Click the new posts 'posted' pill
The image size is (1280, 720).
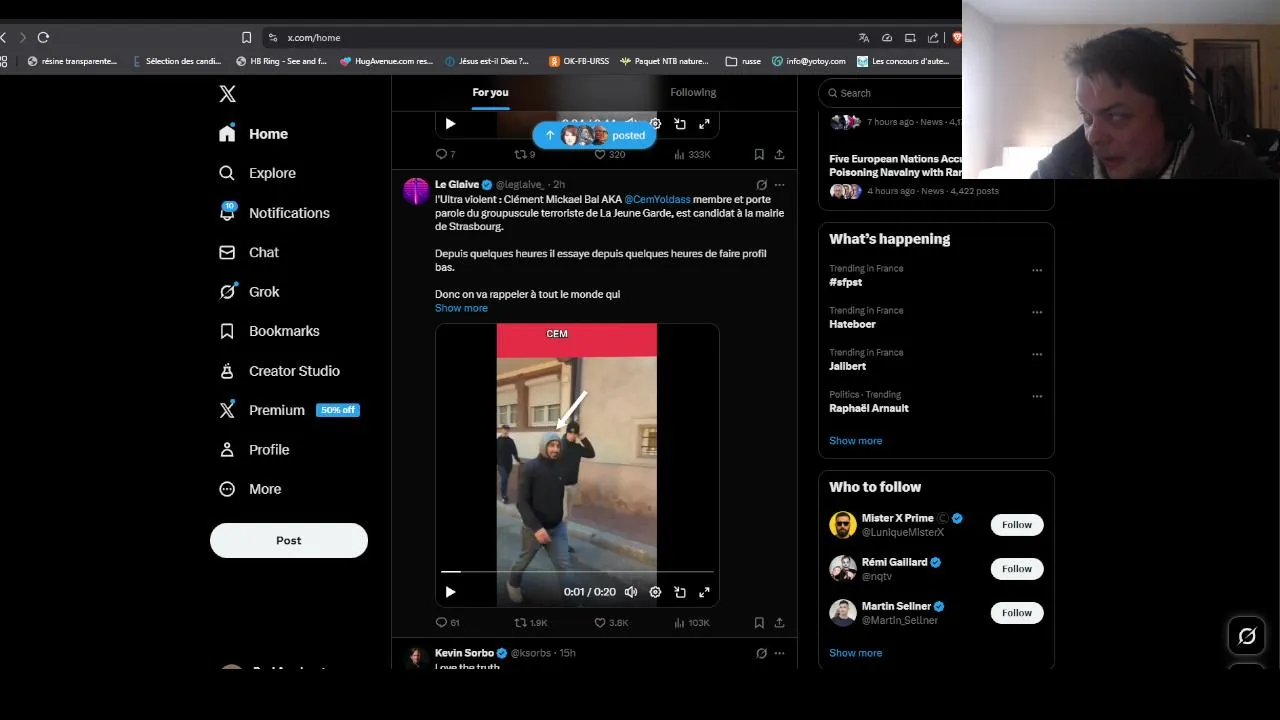[594, 135]
